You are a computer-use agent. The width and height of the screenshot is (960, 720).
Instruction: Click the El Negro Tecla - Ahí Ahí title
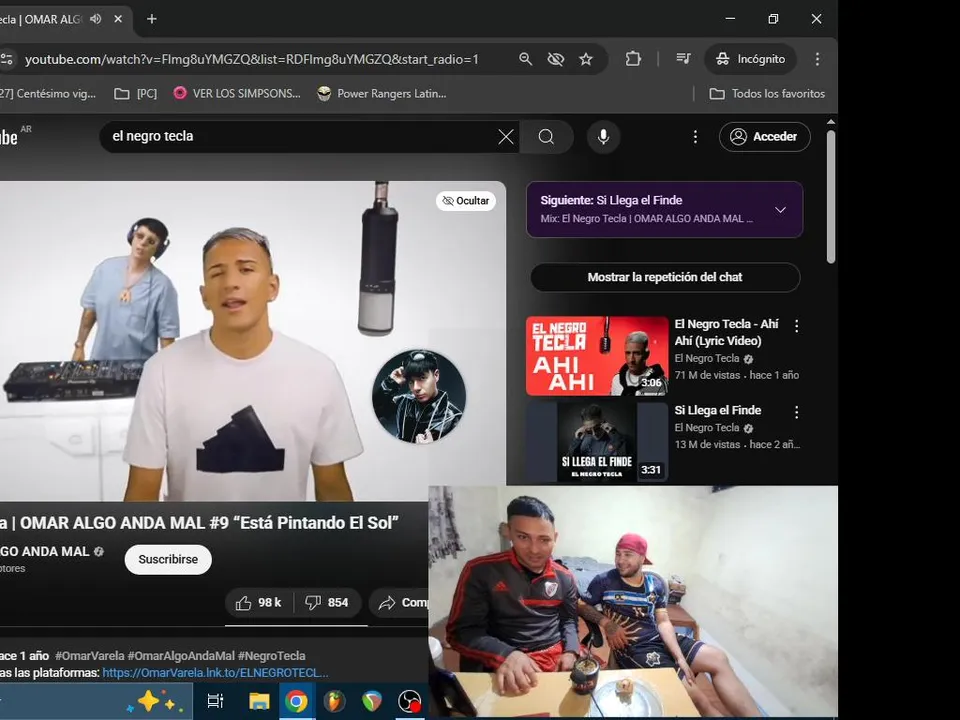pyautogui.click(x=726, y=332)
